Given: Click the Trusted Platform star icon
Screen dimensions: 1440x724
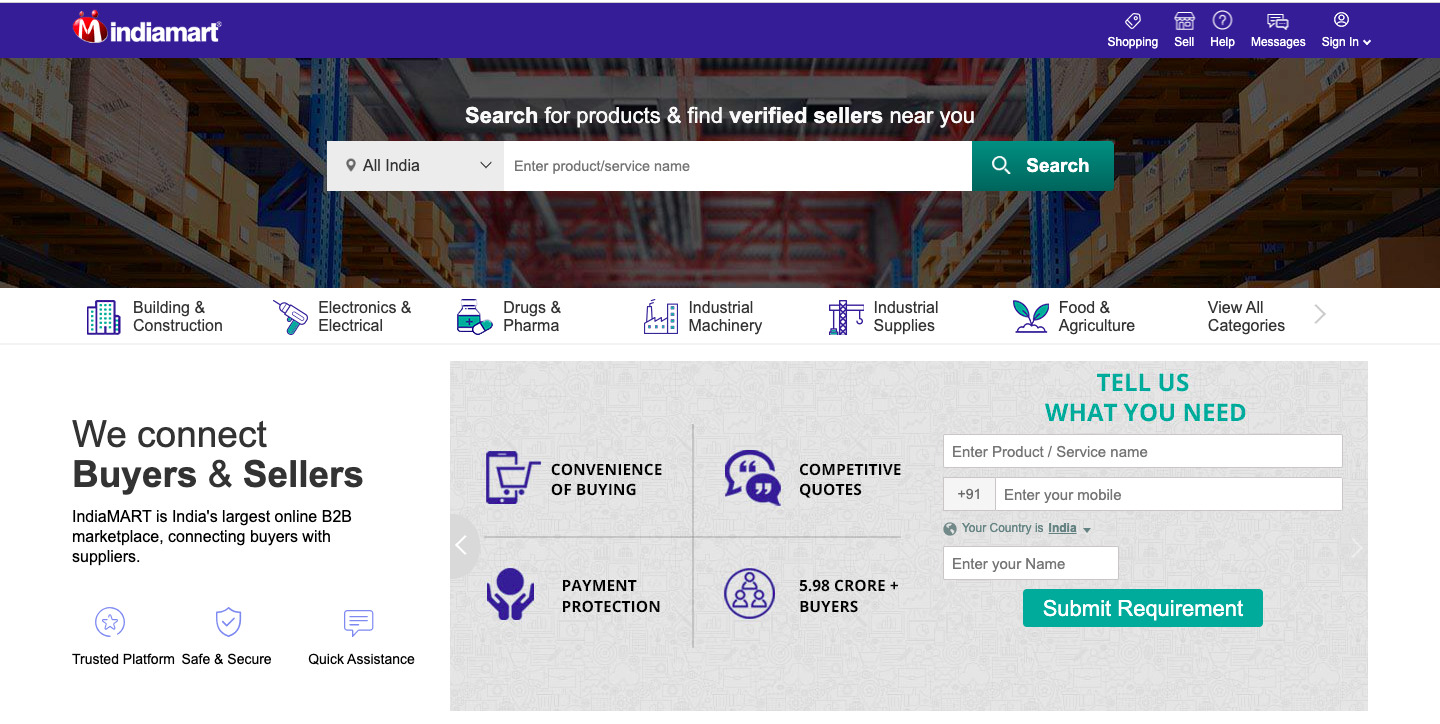Looking at the screenshot, I should [x=110, y=622].
